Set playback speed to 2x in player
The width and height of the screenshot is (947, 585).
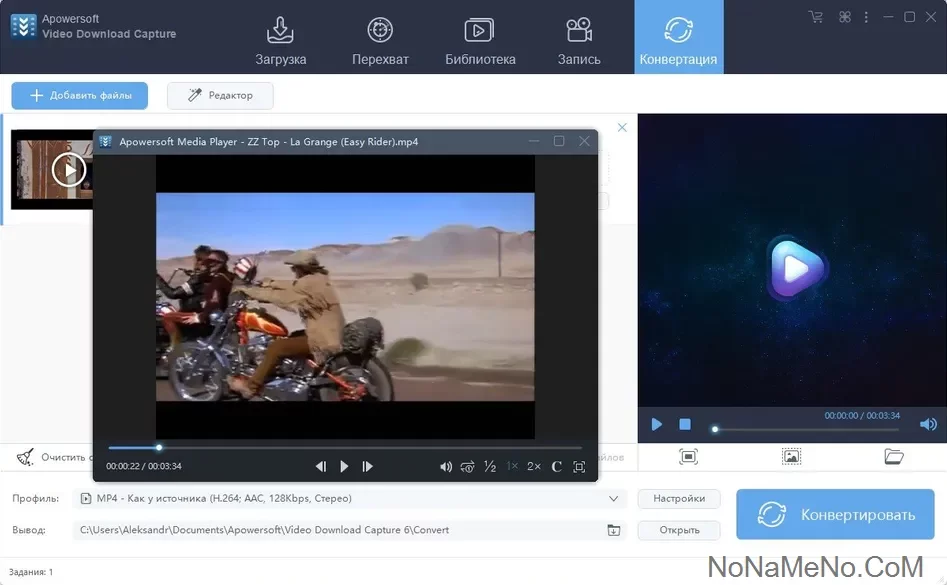tap(534, 466)
